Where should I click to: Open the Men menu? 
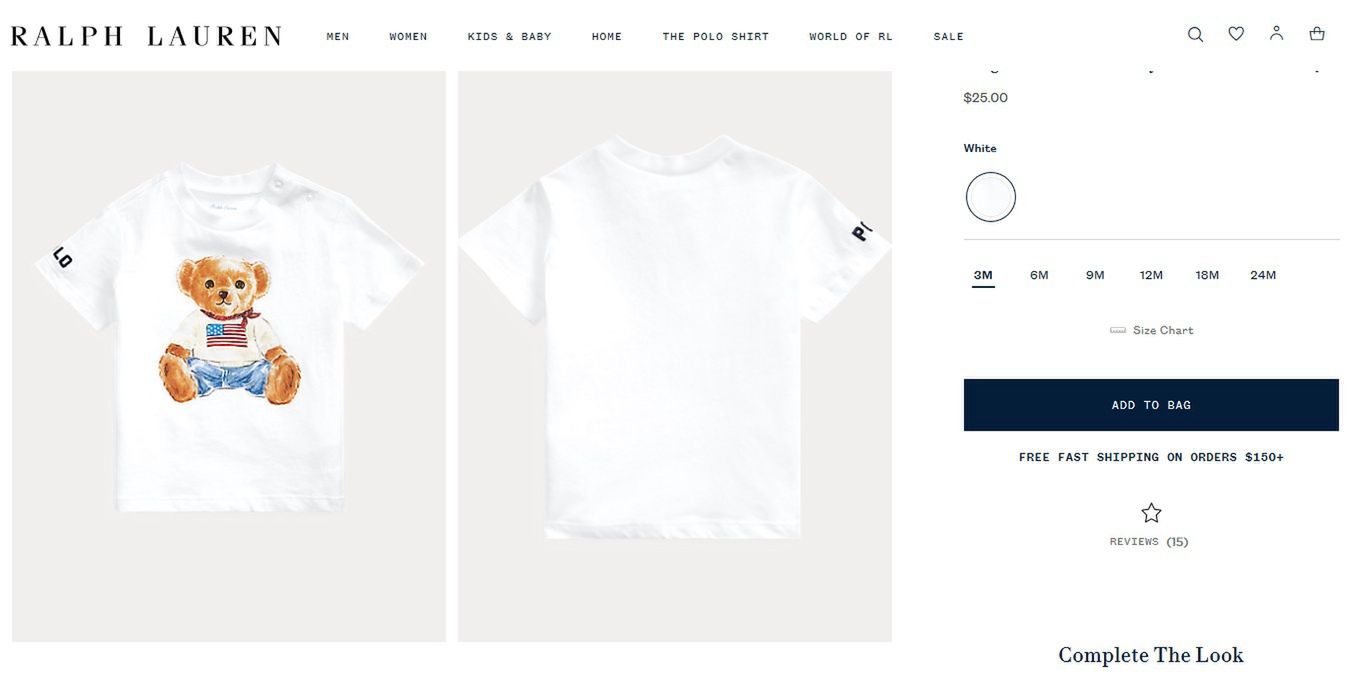click(x=338, y=36)
